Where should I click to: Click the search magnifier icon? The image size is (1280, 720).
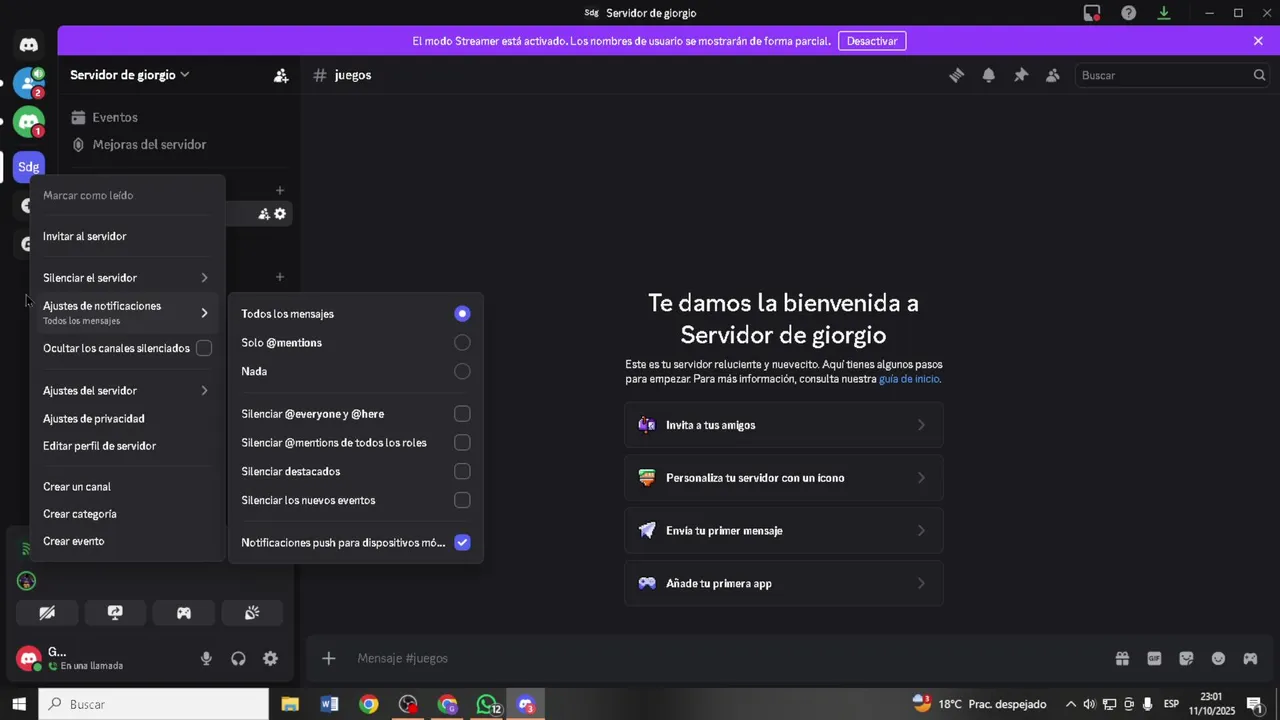tap(1259, 75)
